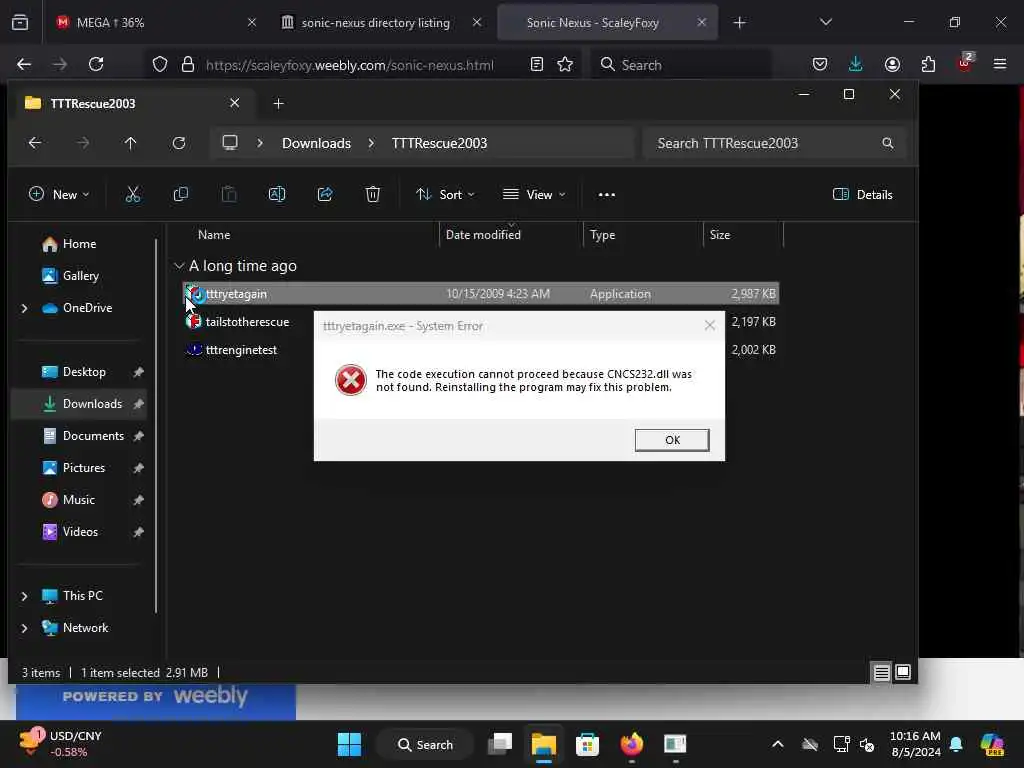Expand the This PC tree node
1024x768 pixels.
[x=25, y=596]
